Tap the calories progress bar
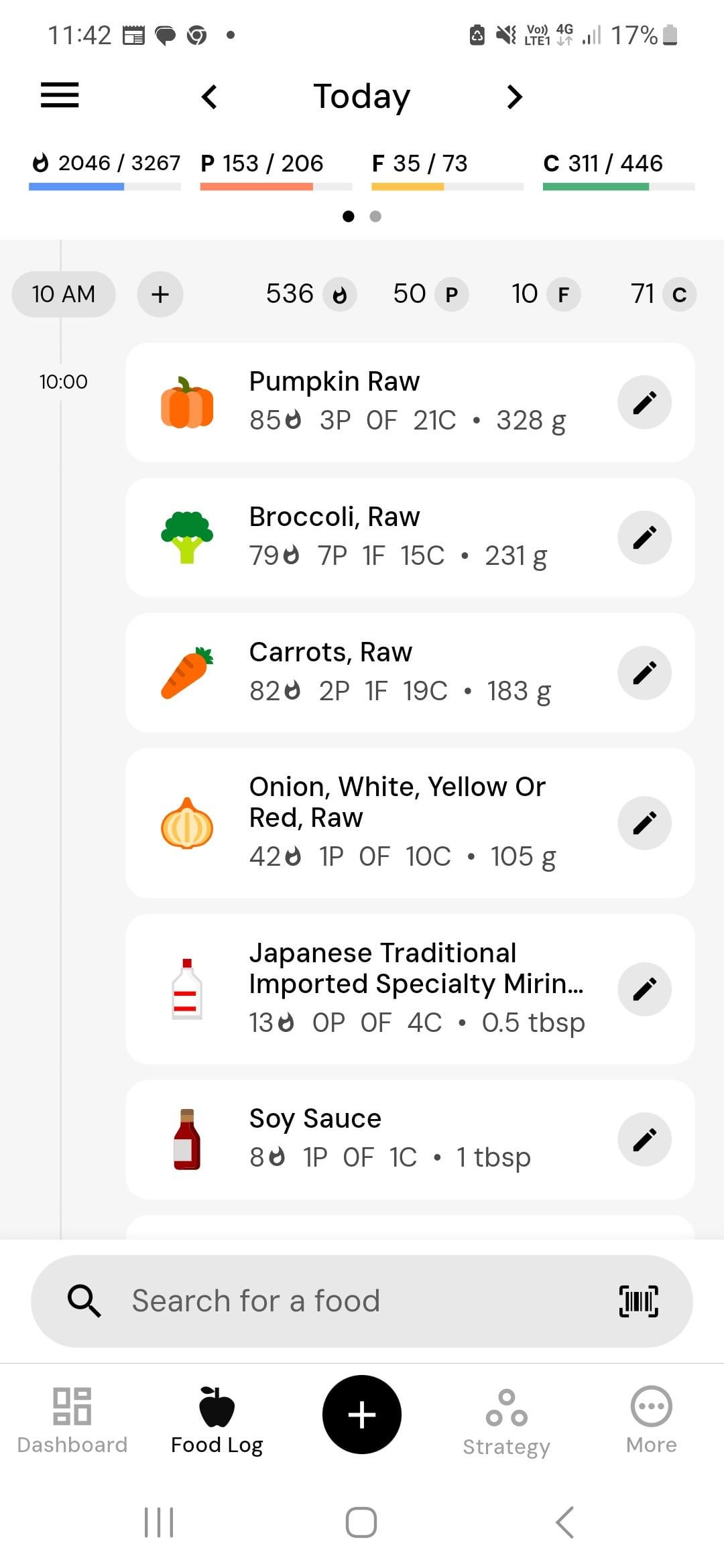The width and height of the screenshot is (724, 1568). pos(105,186)
